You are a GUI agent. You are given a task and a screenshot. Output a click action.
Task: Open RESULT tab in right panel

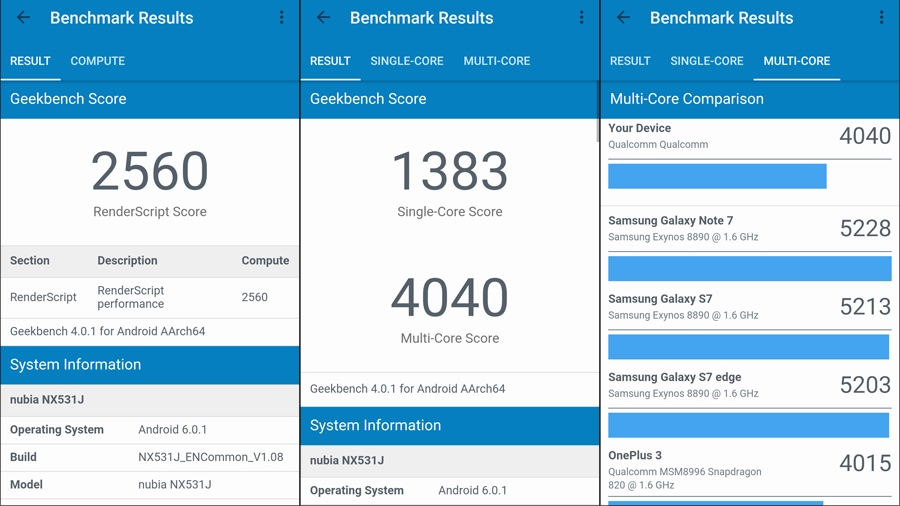point(630,61)
